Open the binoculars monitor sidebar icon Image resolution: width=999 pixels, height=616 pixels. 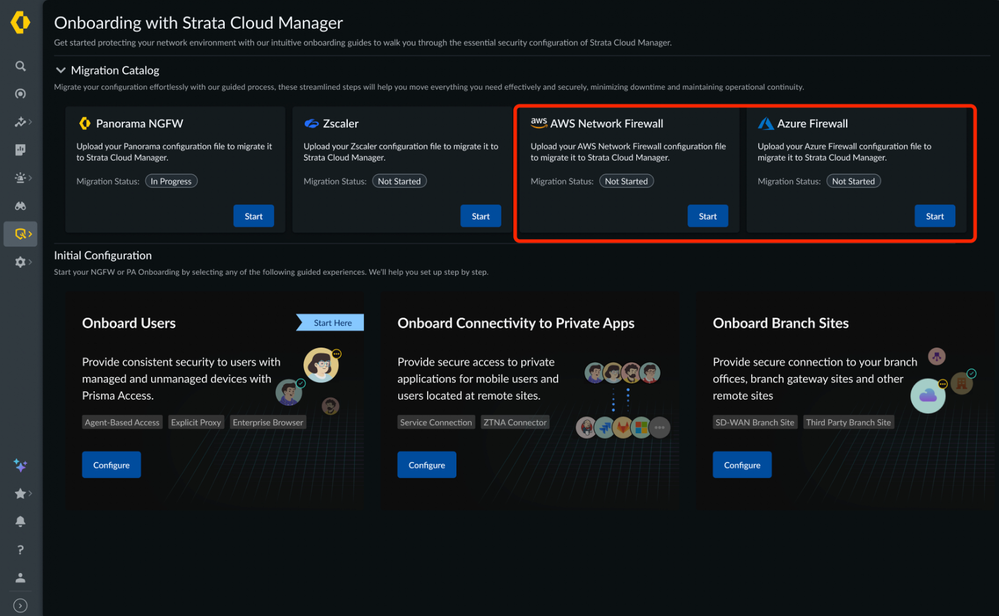click(20, 206)
